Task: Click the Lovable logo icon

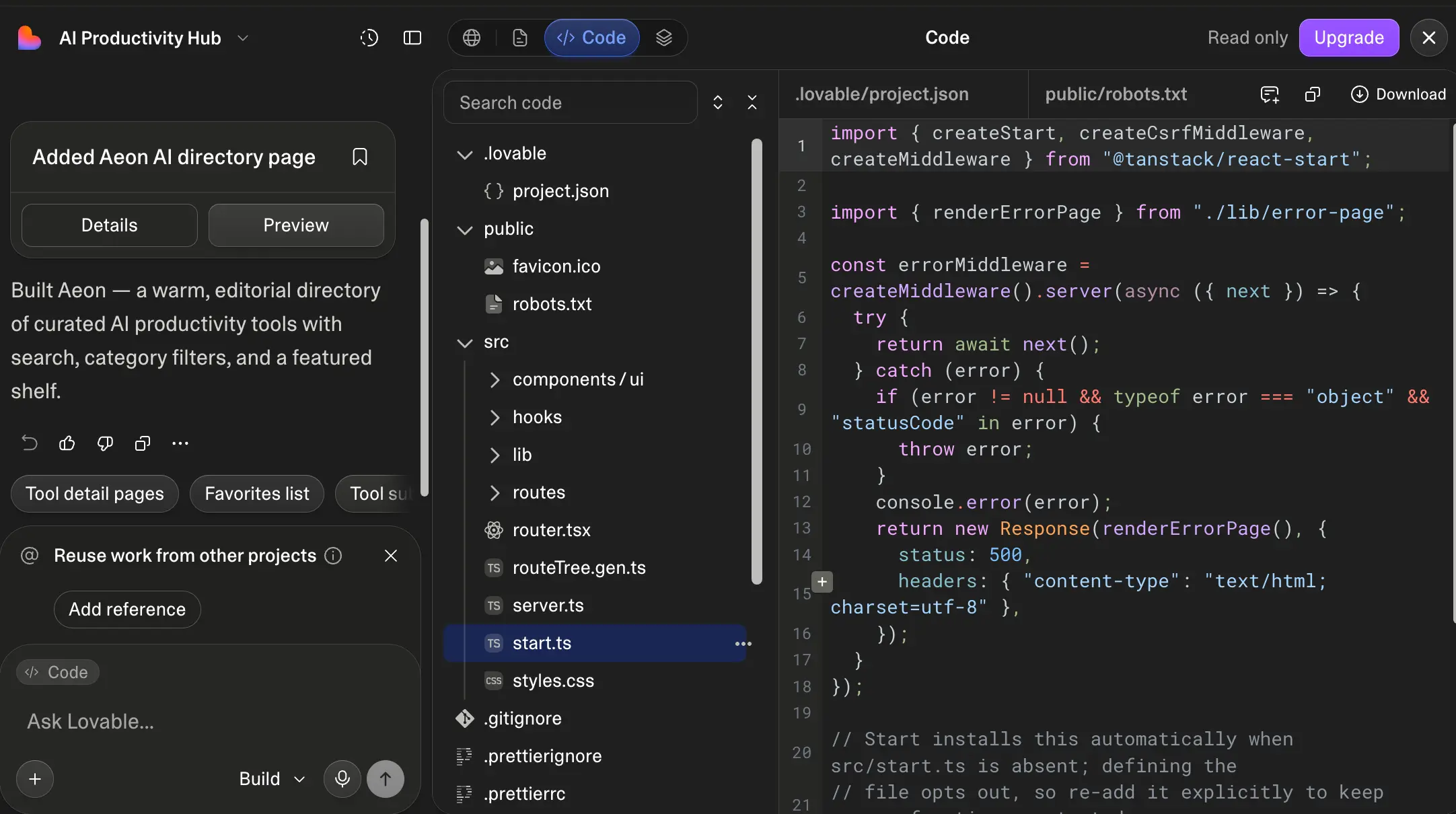Action: [29, 38]
